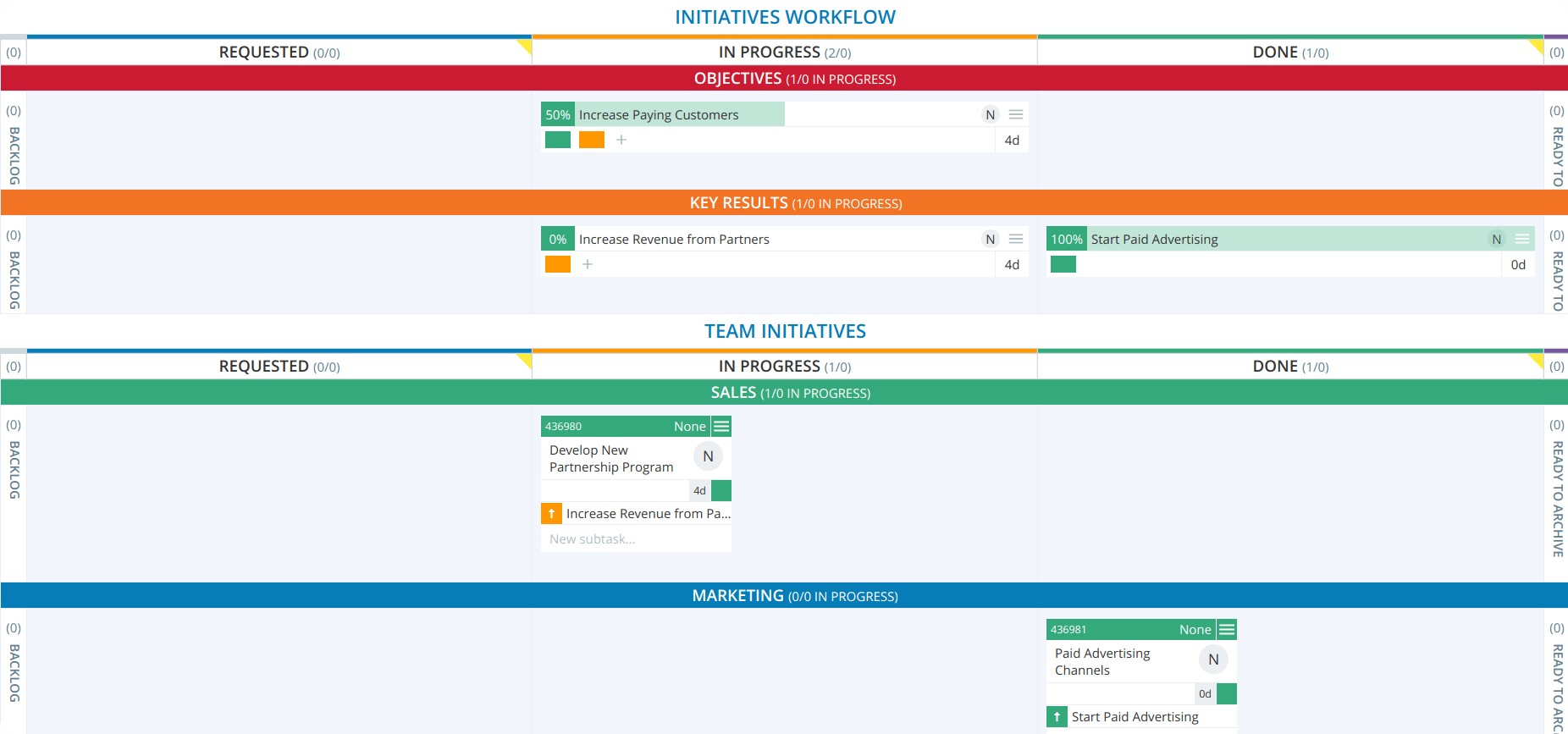
Task: Open the Start Paid Advertising key result title
Action: [x=1154, y=240]
